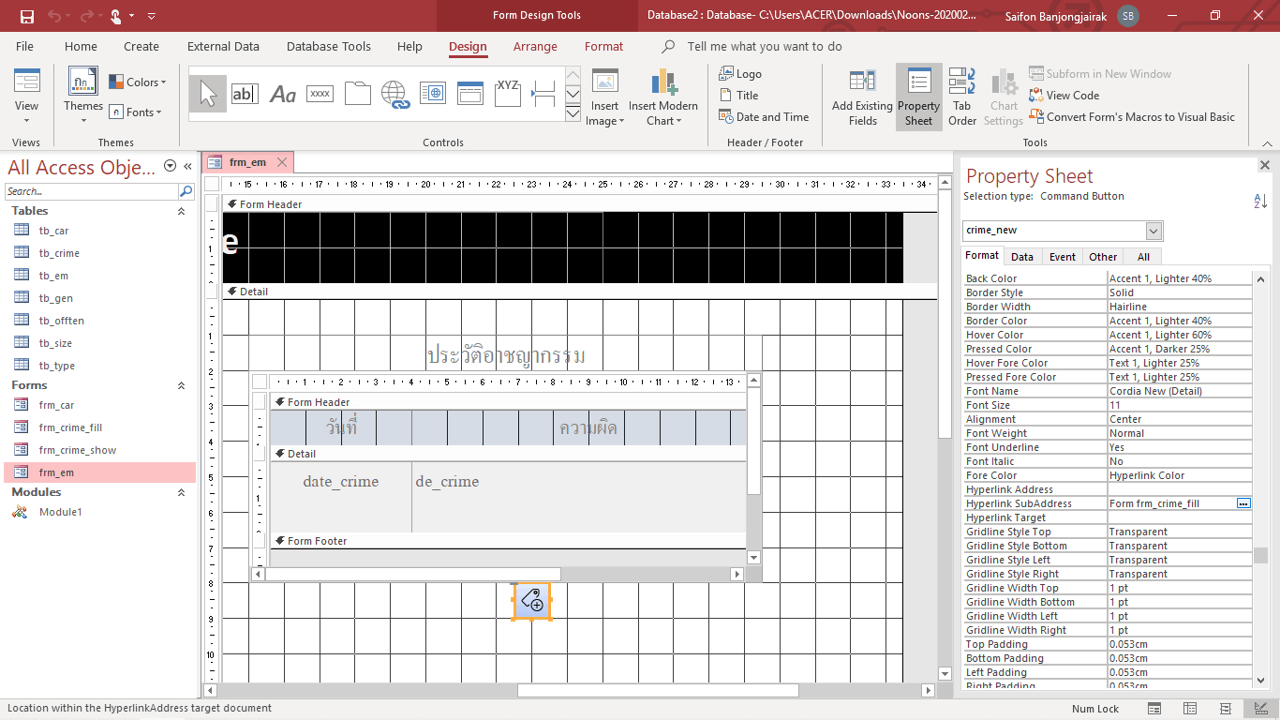
Task: Open Themes gallery
Action: 83,98
